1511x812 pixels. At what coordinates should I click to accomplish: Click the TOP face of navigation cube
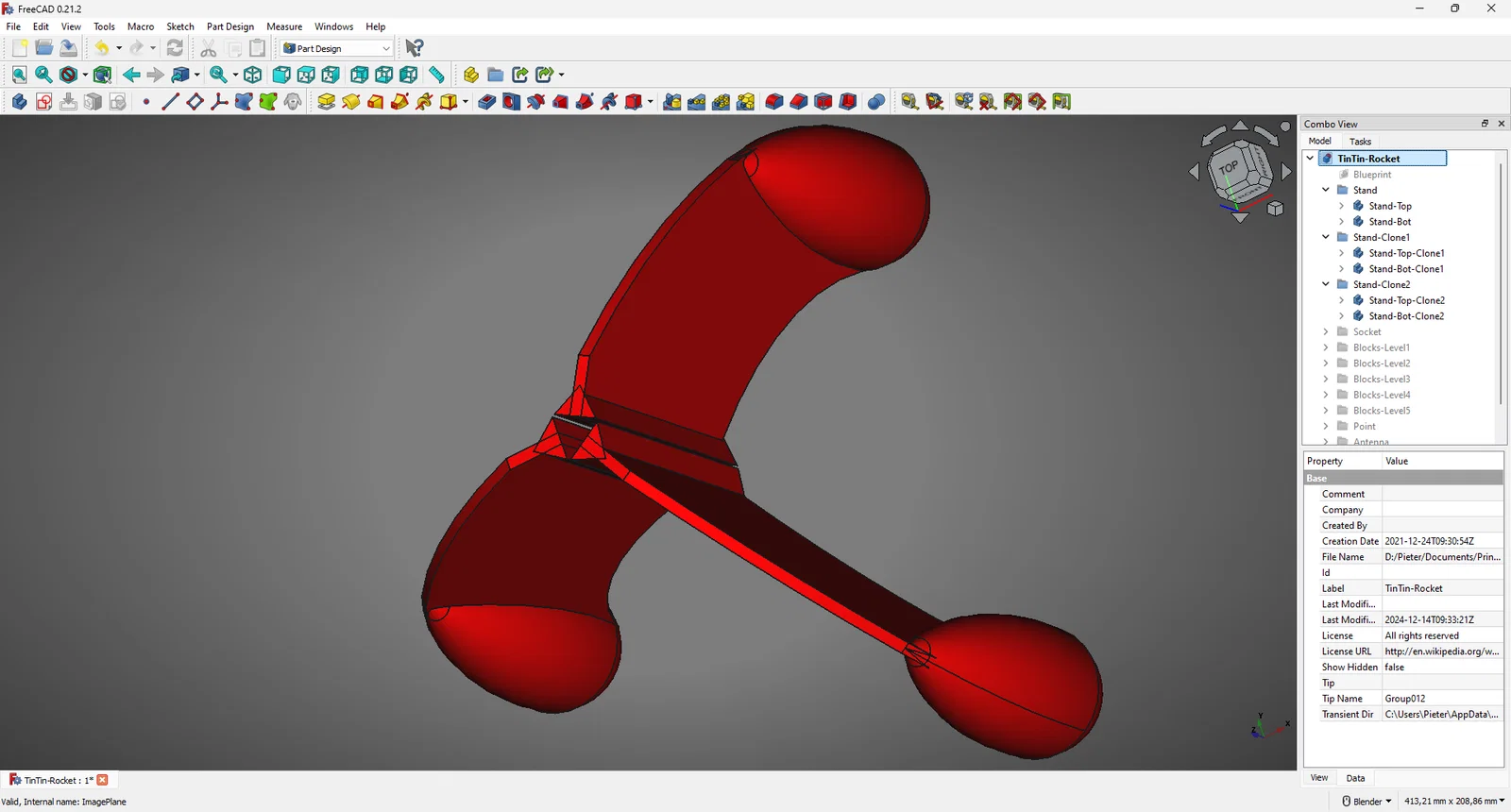point(1229,167)
